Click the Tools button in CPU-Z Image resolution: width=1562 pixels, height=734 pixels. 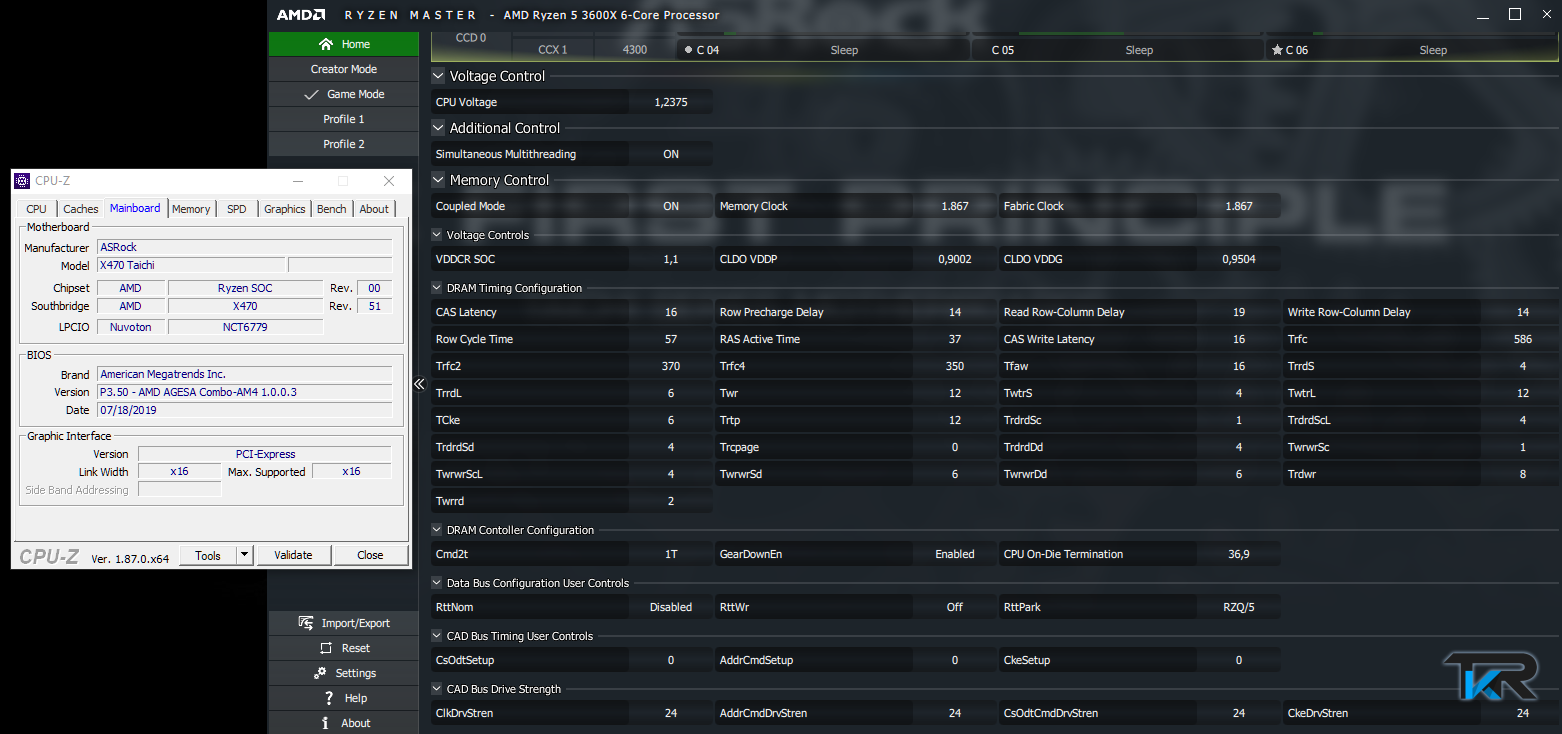click(208, 555)
